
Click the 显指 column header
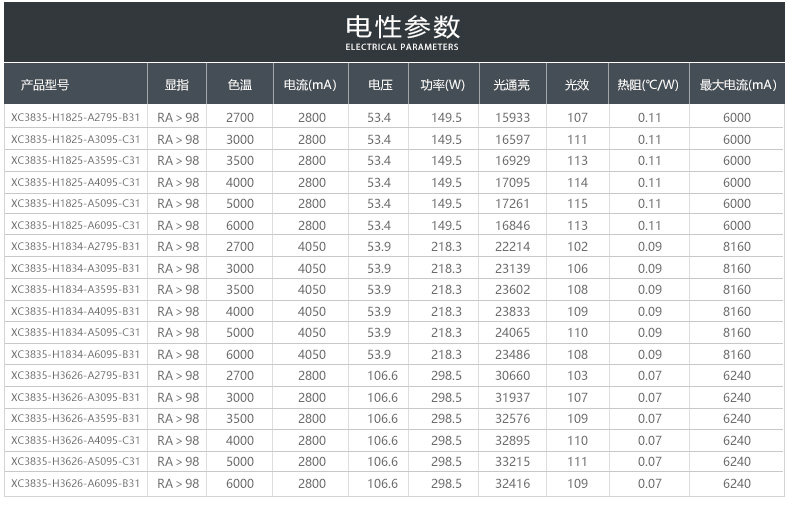click(x=177, y=86)
